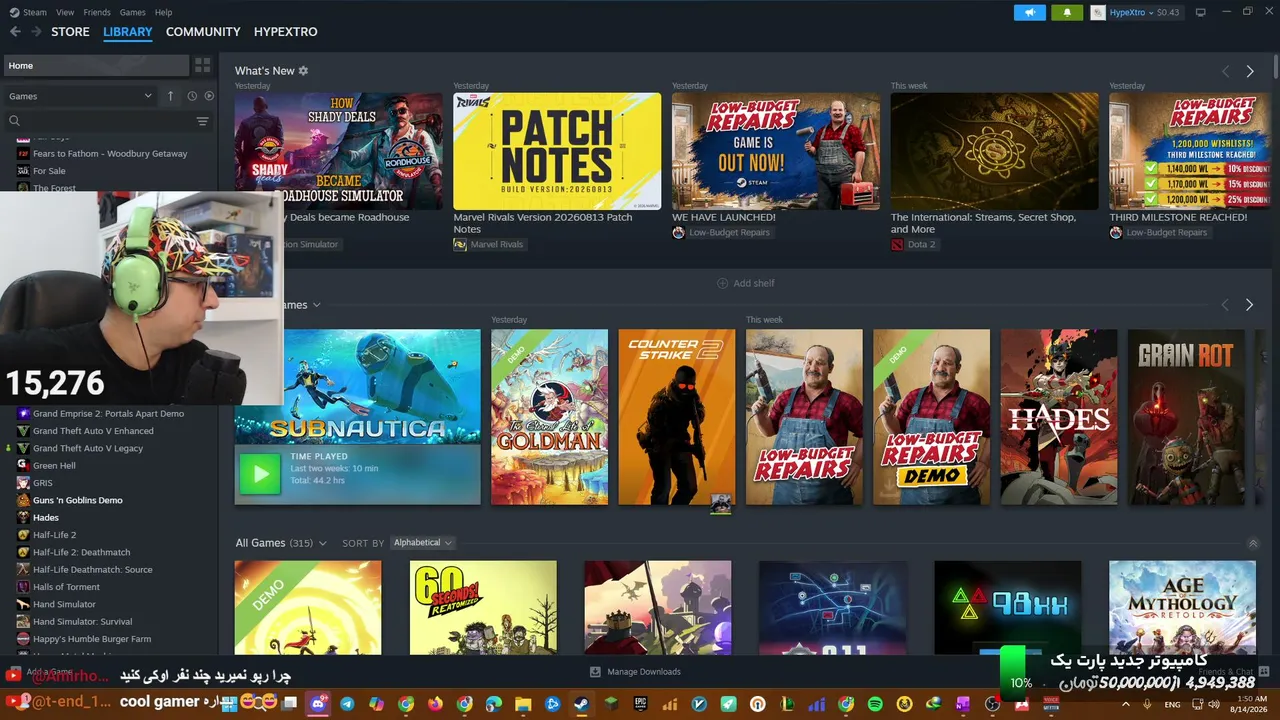Show next What's New items
Image resolution: width=1280 pixels, height=720 pixels.
tap(1250, 71)
